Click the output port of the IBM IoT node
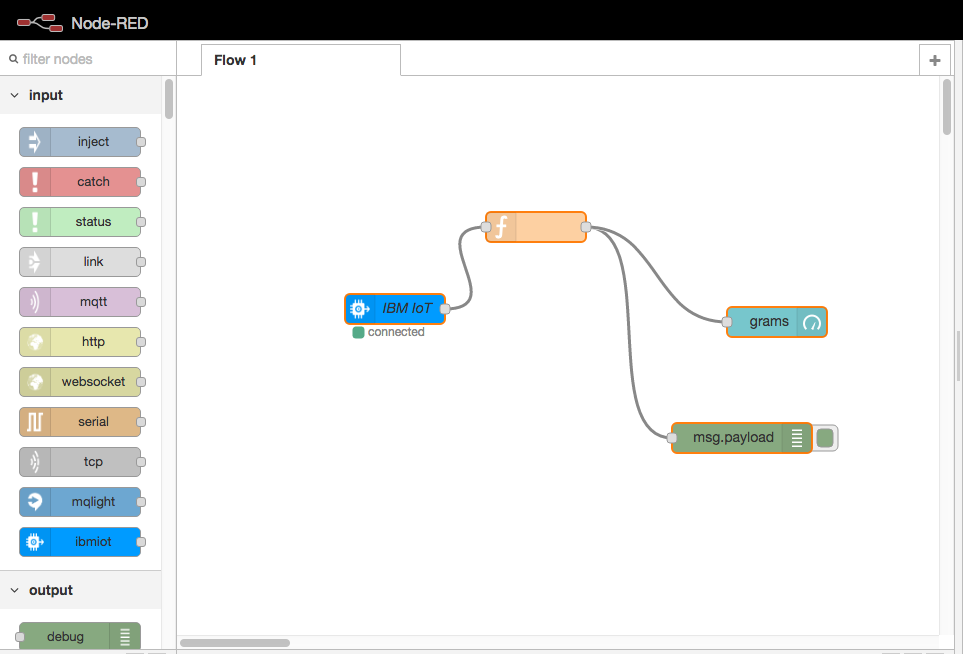 pyautogui.click(x=445, y=309)
